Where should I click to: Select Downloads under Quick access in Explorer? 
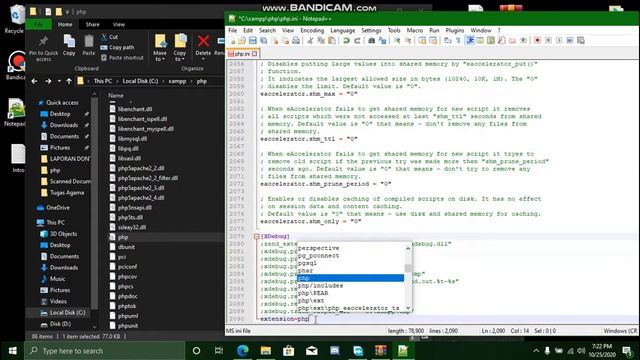click(x=64, y=125)
